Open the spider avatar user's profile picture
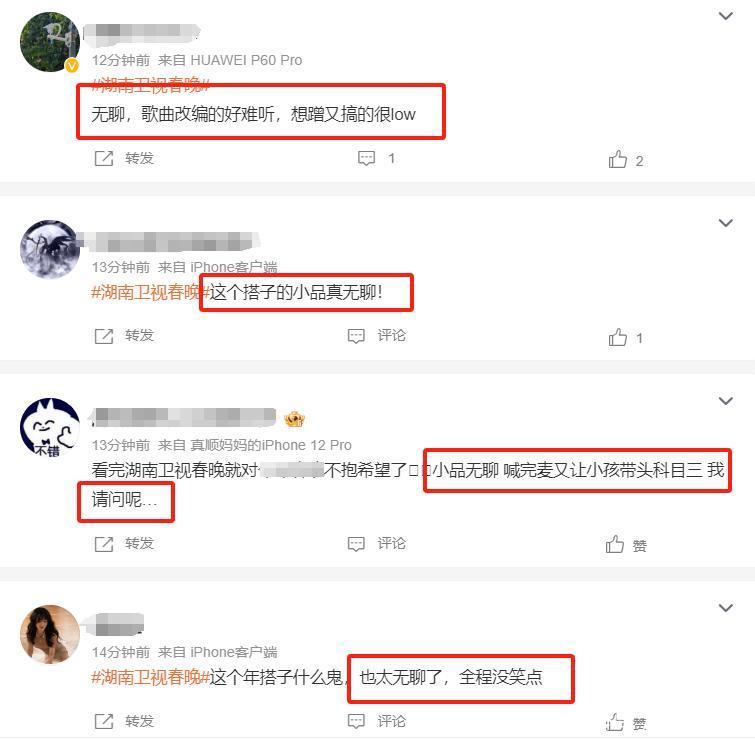755x739 pixels. 50,249
